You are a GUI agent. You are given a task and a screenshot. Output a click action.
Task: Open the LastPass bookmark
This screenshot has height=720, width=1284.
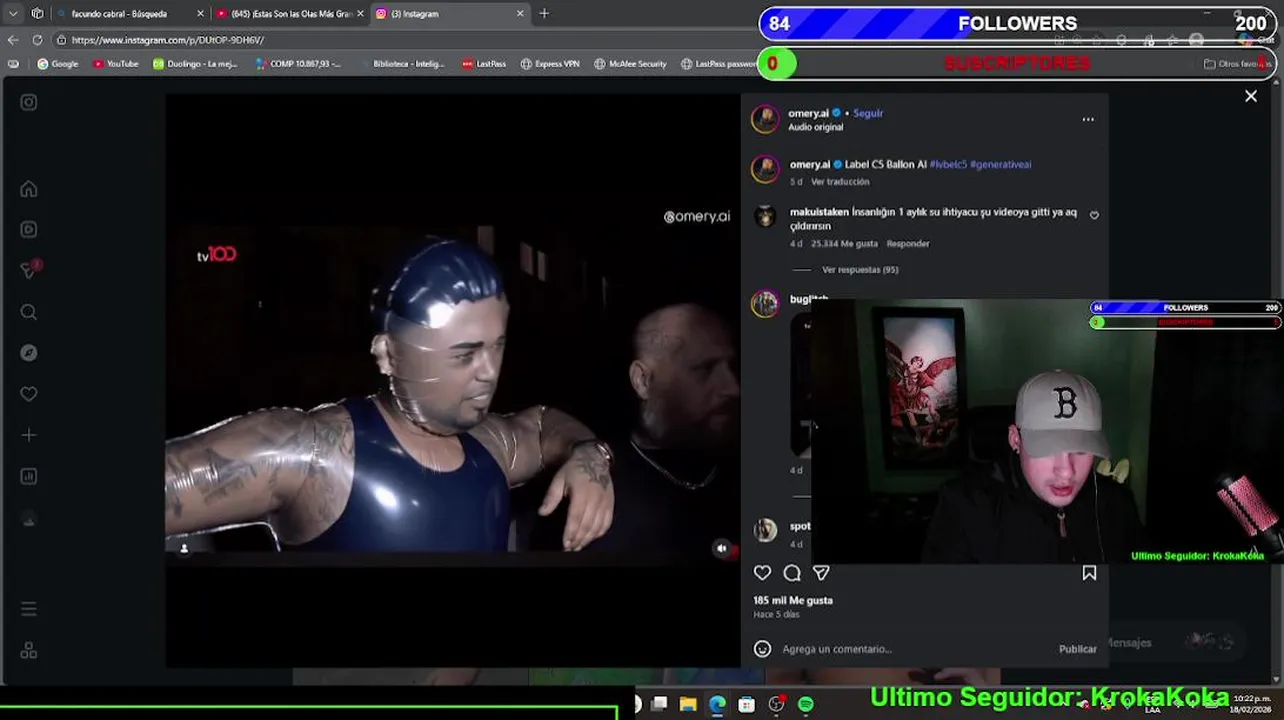pyautogui.click(x=483, y=63)
